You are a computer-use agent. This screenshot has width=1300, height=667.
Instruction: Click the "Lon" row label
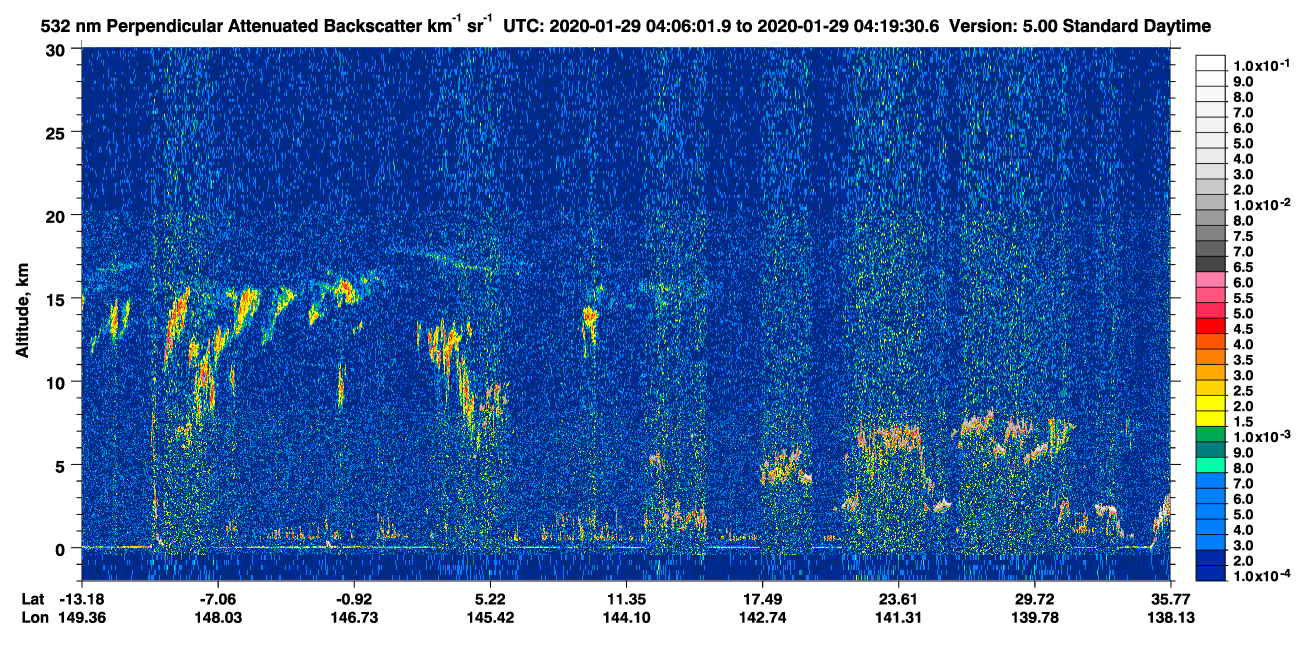34,618
